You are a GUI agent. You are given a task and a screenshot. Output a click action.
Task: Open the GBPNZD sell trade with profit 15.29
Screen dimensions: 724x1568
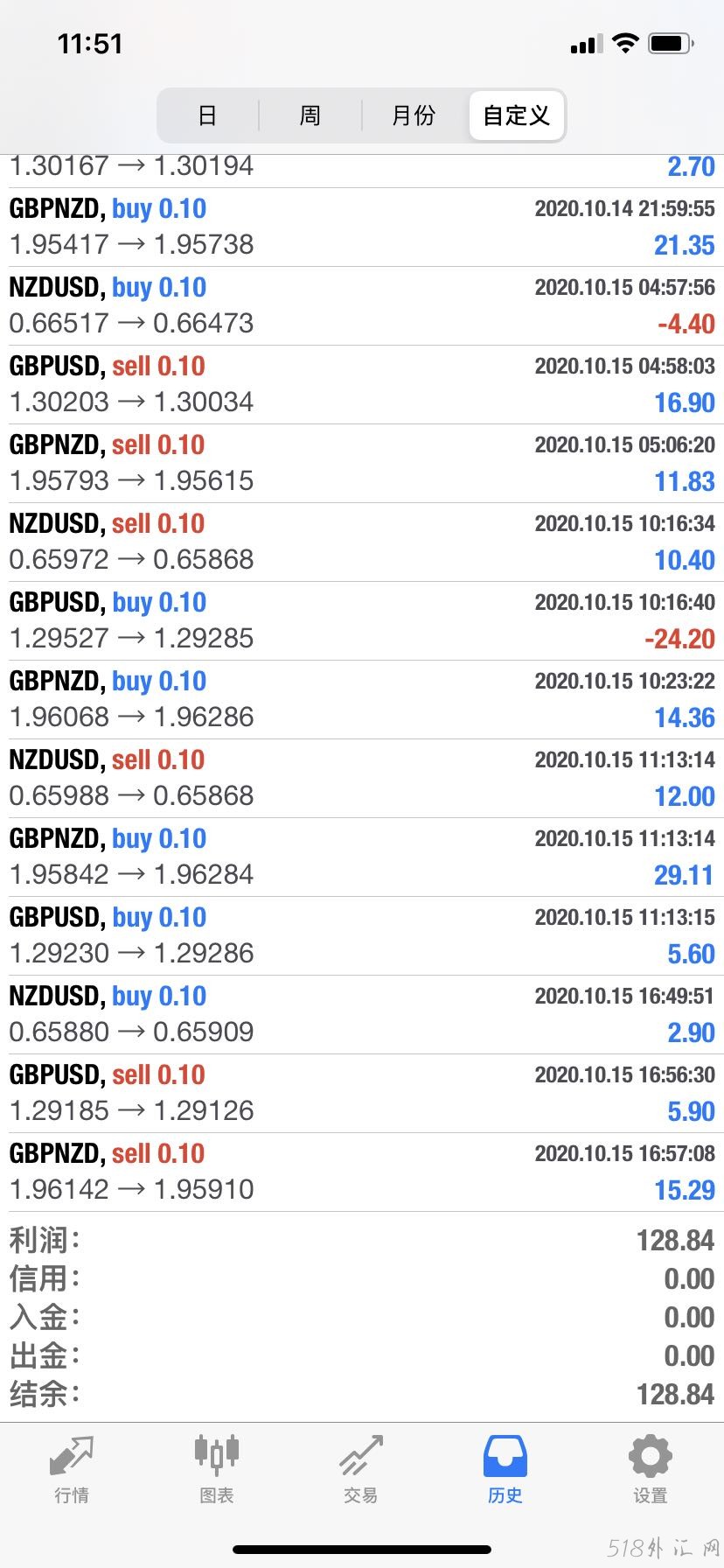(362, 1172)
